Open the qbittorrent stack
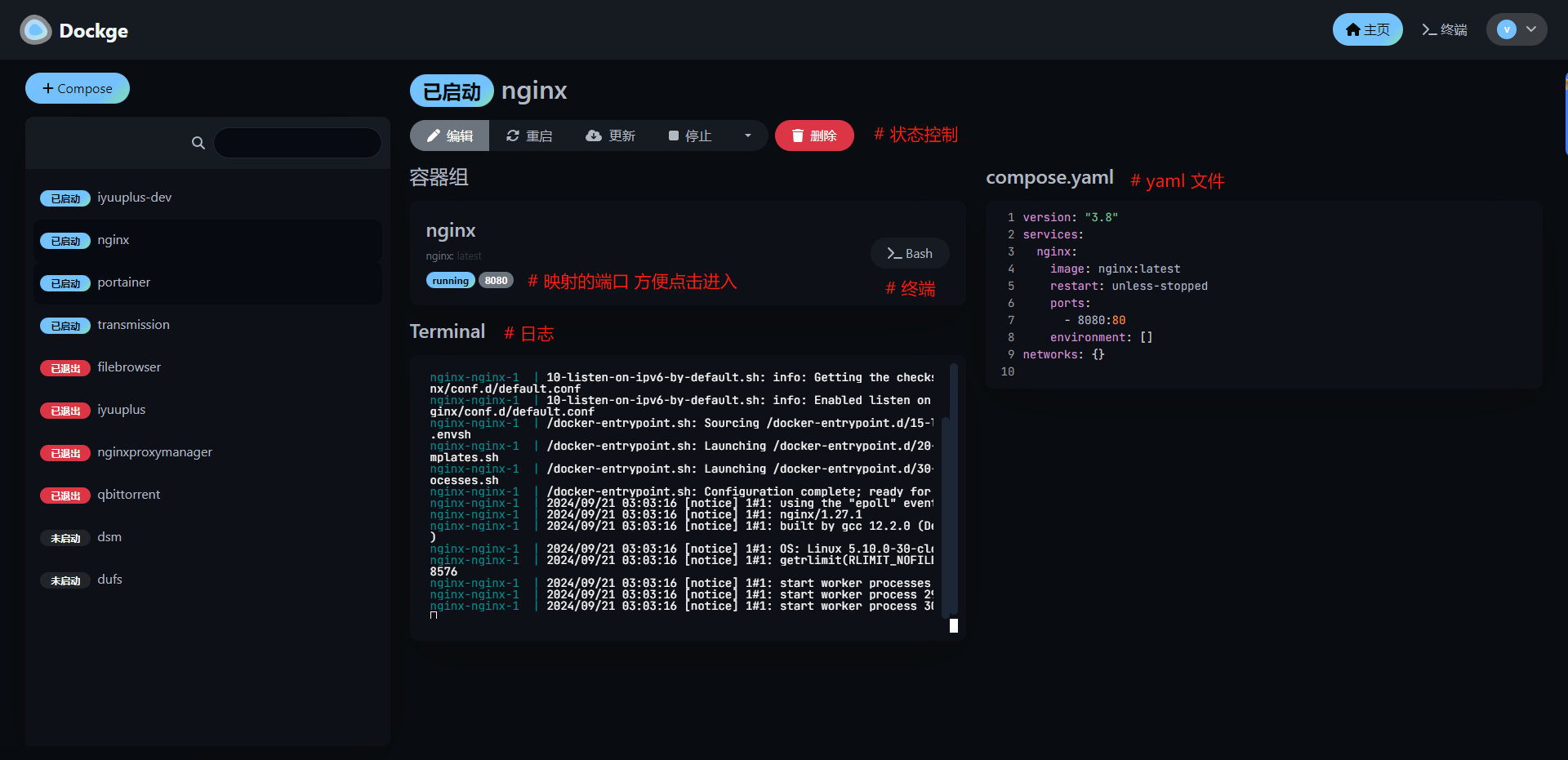Image resolution: width=1568 pixels, height=760 pixels. pos(128,494)
